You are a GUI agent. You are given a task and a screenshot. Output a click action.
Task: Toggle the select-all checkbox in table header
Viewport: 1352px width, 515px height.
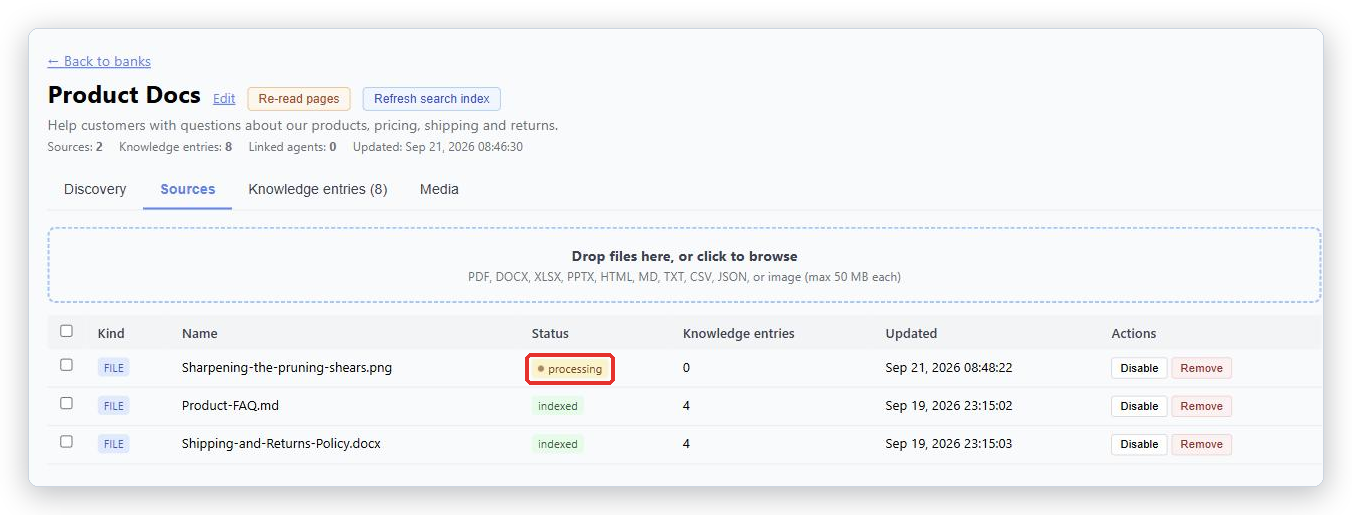coord(66,331)
